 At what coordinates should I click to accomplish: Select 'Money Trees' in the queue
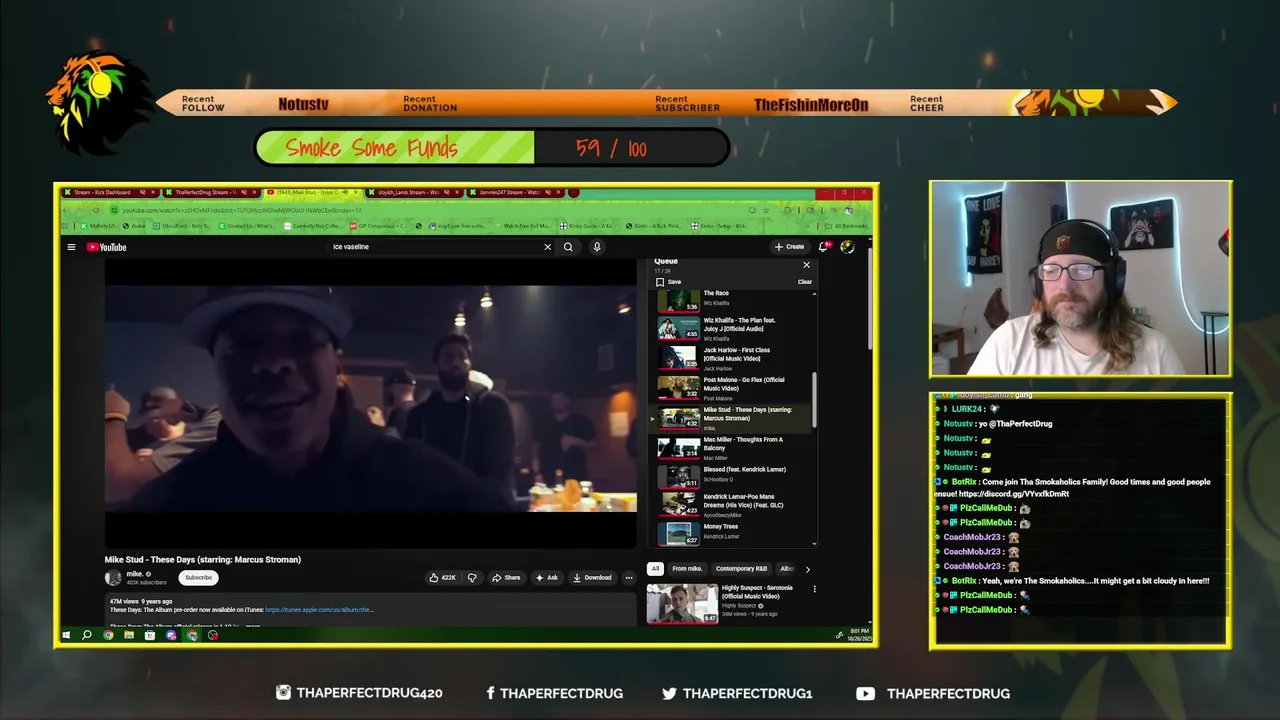735,533
